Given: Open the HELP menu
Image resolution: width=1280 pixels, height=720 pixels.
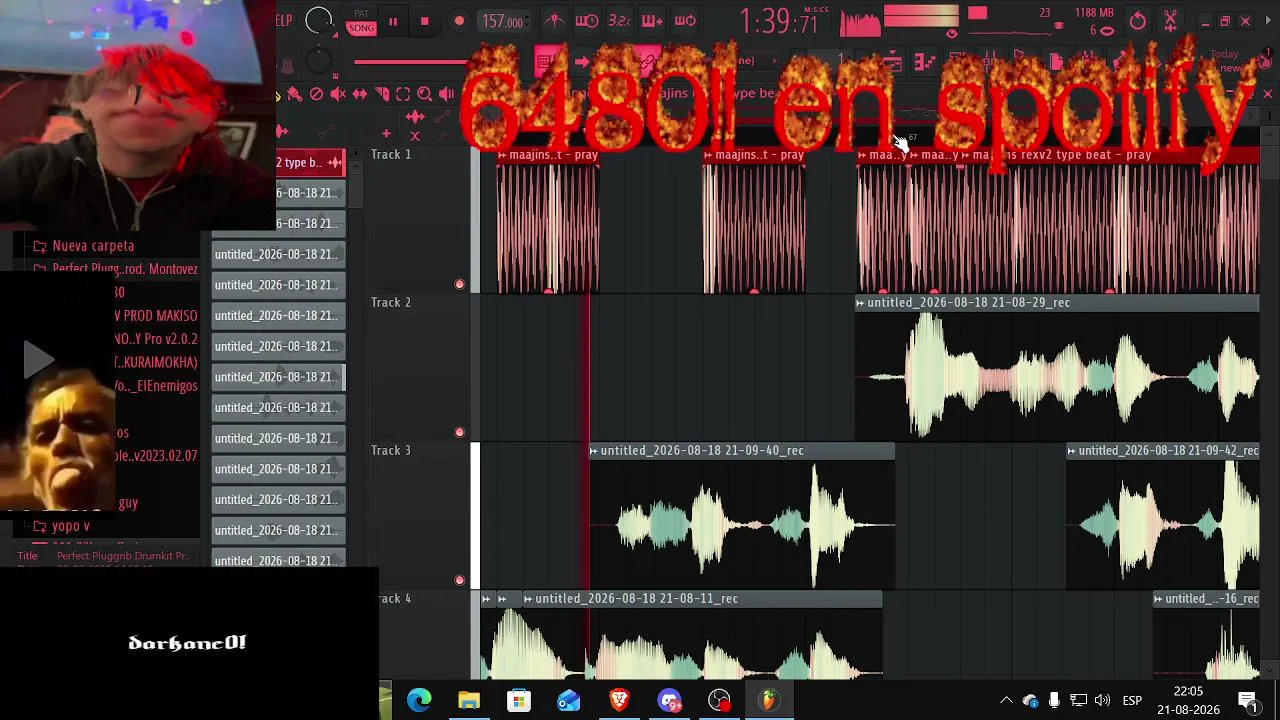Looking at the screenshot, I should tap(284, 21).
